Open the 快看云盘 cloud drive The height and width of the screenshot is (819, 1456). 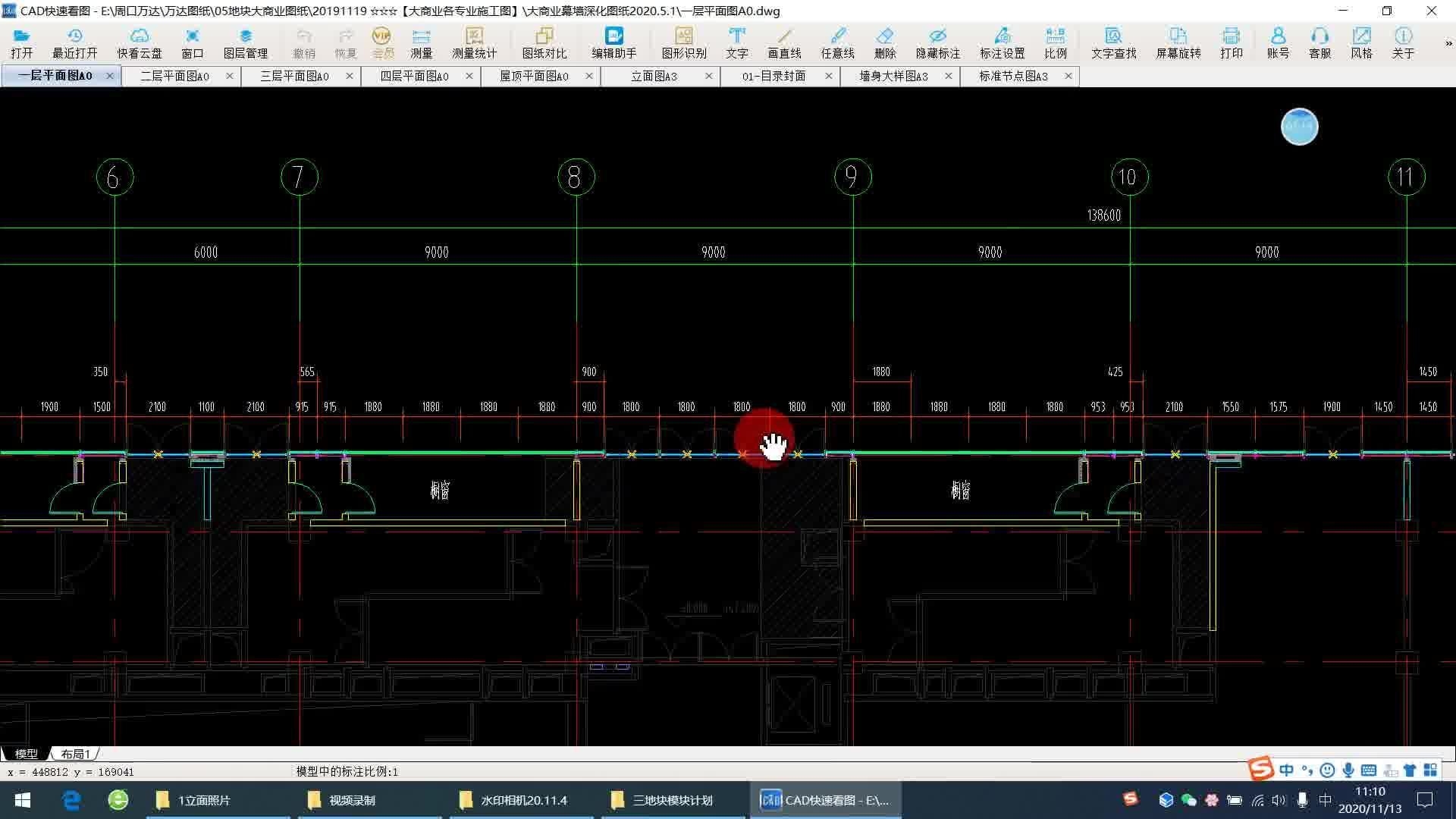pyautogui.click(x=139, y=42)
